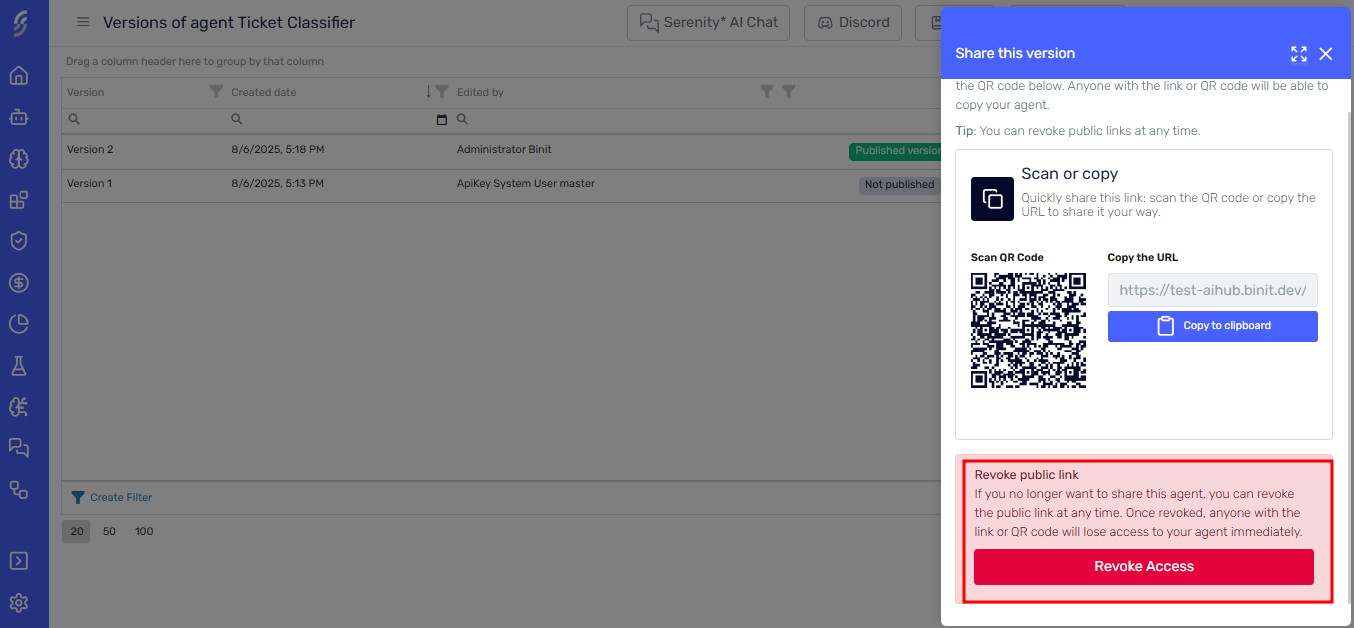Viewport: 1354px width, 628px height.
Task: Click the green Published version badge
Action: [x=896, y=151]
